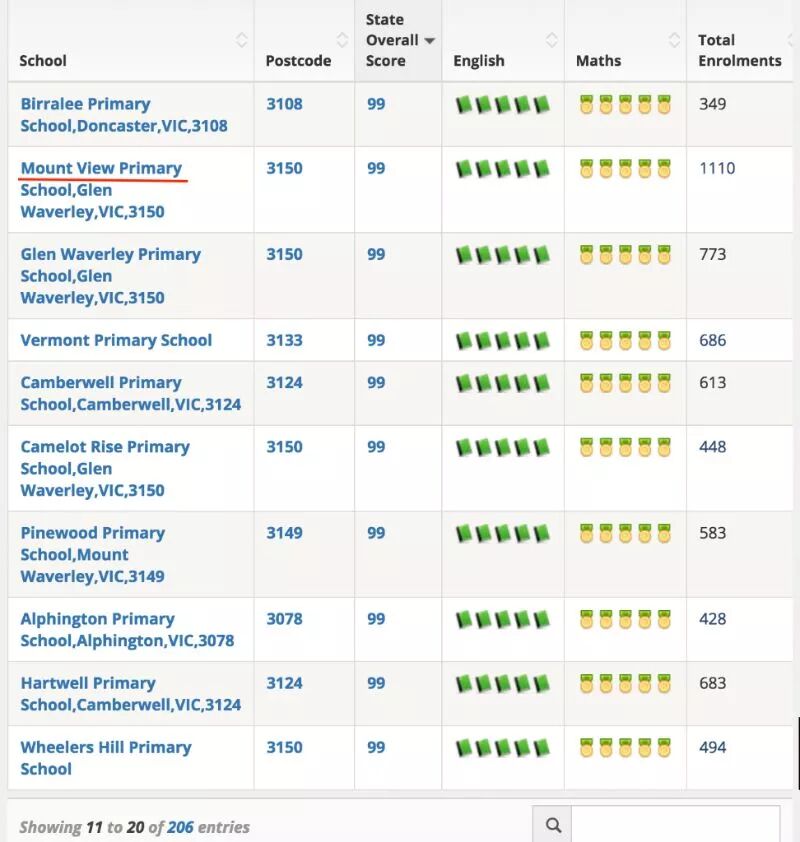Screen dimensions: 800x842
Task: Open Hartwell Primary School link
Action: click(130, 694)
